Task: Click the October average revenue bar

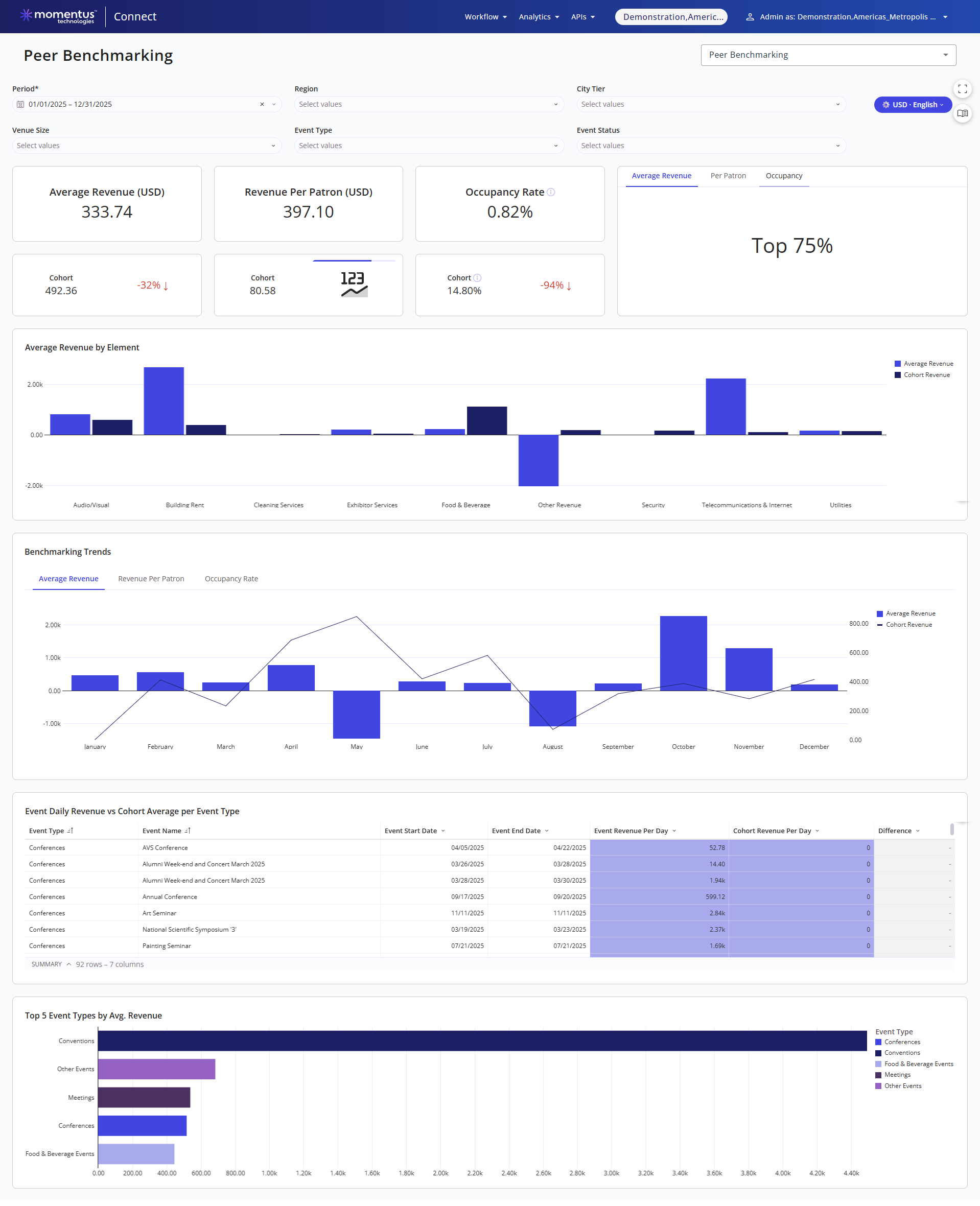Action: 683,653
